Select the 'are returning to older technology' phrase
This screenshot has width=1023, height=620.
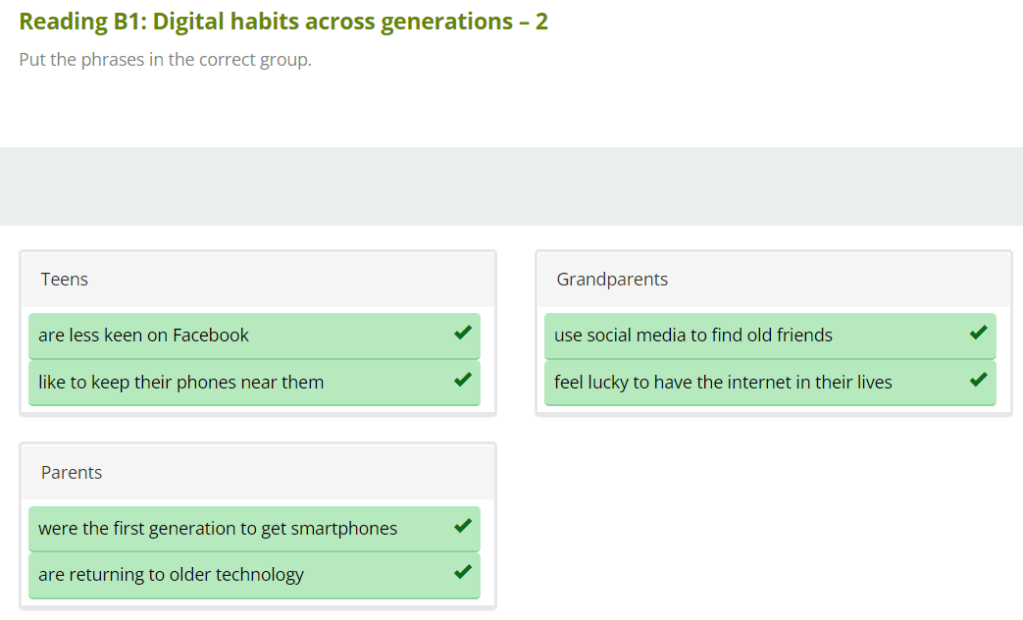pos(171,575)
